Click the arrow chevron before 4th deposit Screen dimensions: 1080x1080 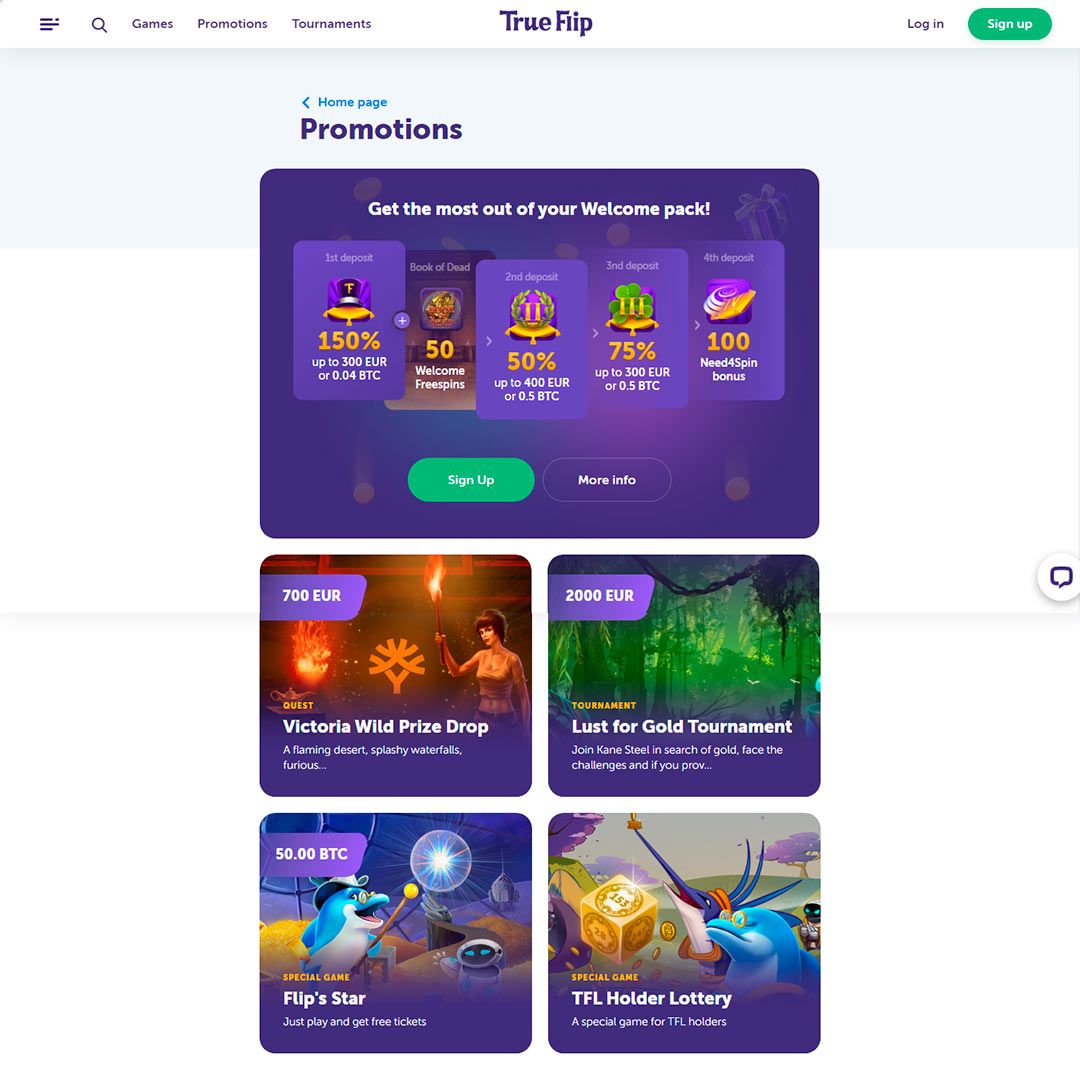[696, 324]
